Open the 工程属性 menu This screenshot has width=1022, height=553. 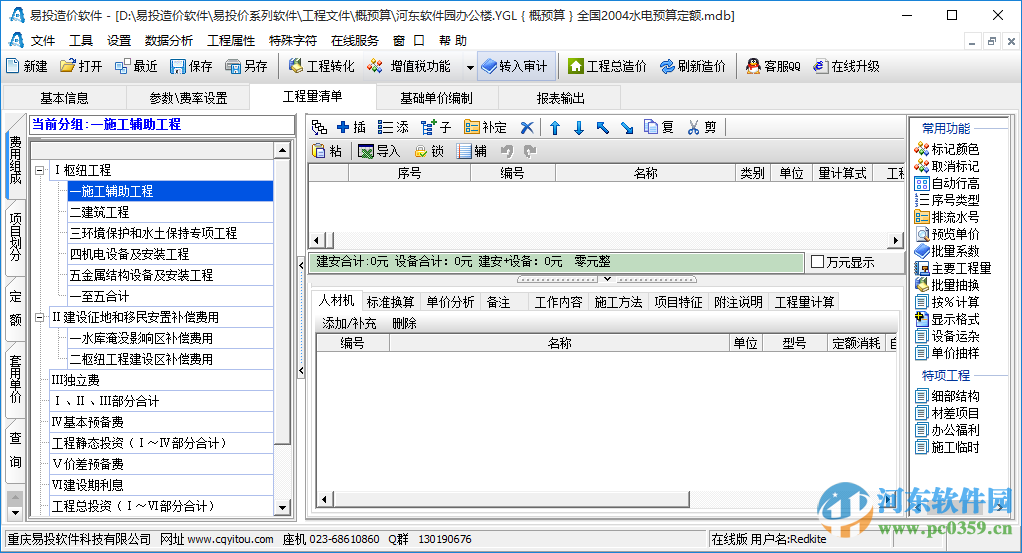click(x=231, y=40)
